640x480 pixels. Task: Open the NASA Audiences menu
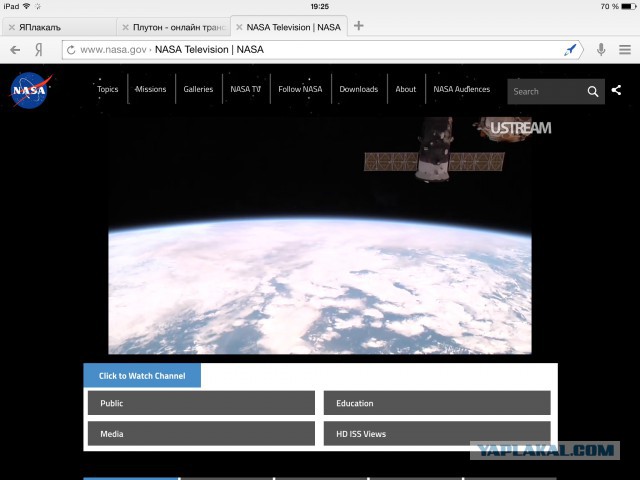(462, 89)
